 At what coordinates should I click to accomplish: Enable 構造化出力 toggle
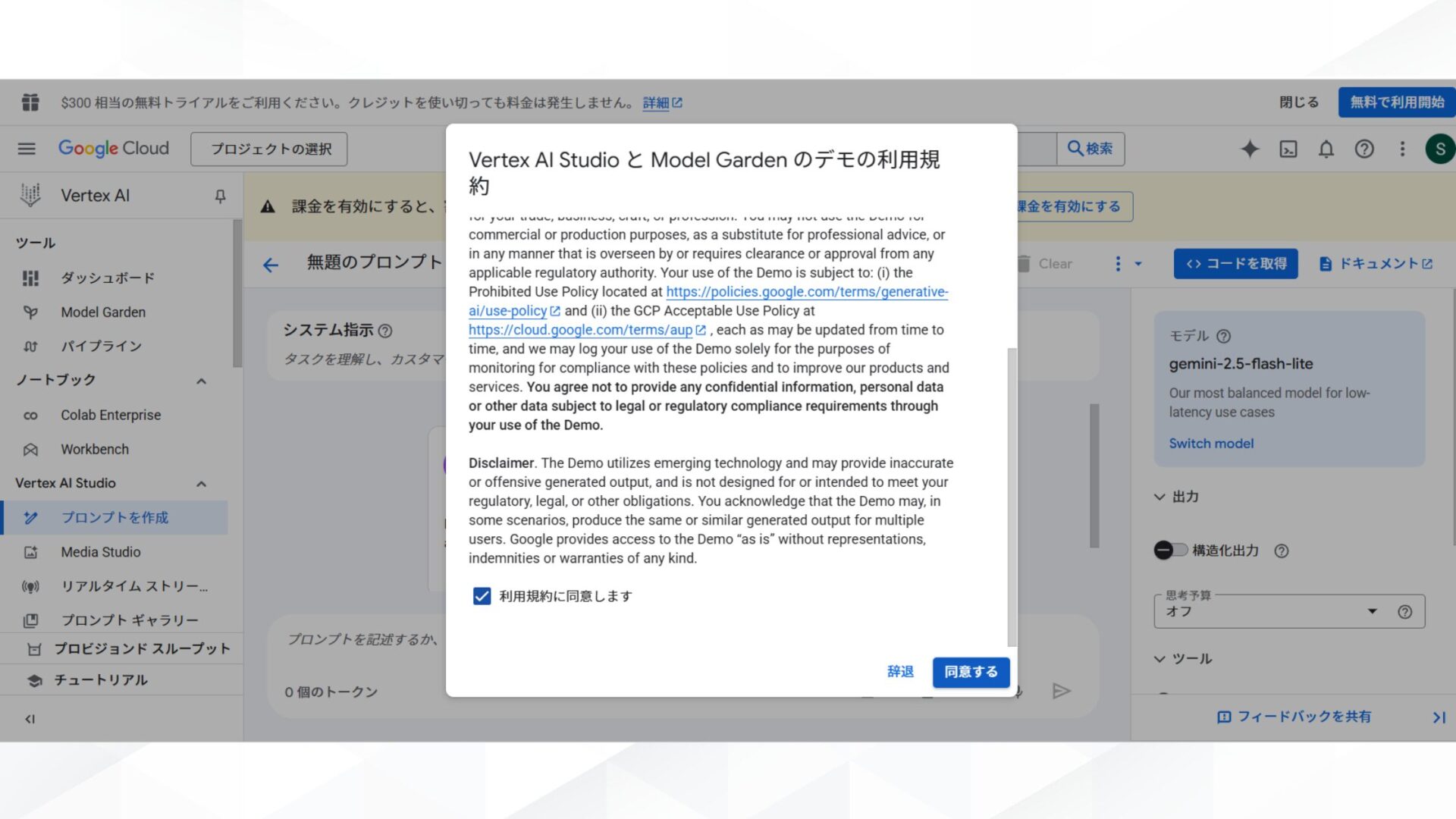coord(1171,551)
